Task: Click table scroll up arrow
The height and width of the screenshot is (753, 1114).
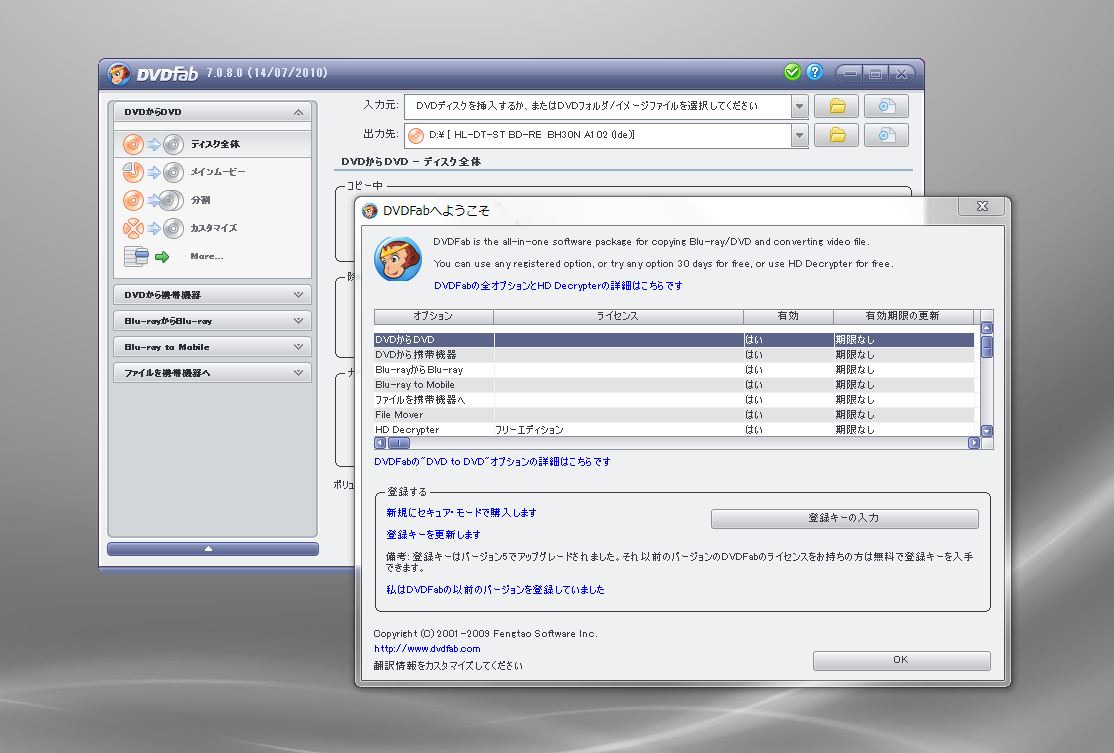Action: point(986,328)
